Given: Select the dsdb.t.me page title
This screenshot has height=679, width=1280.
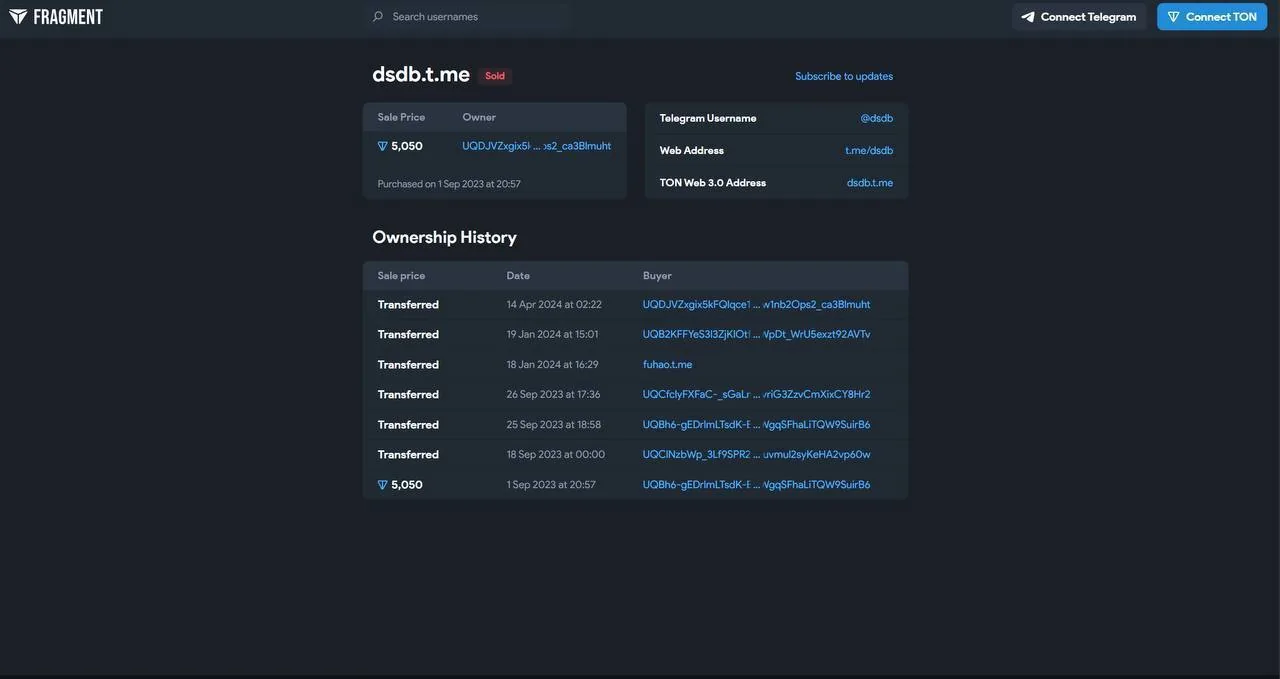Looking at the screenshot, I should (x=421, y=74).
